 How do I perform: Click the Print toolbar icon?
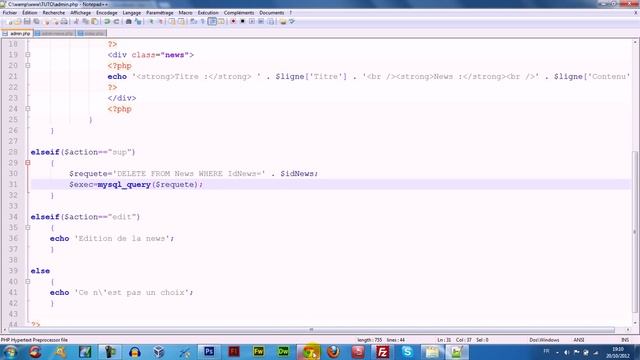(x=64, y=21)
